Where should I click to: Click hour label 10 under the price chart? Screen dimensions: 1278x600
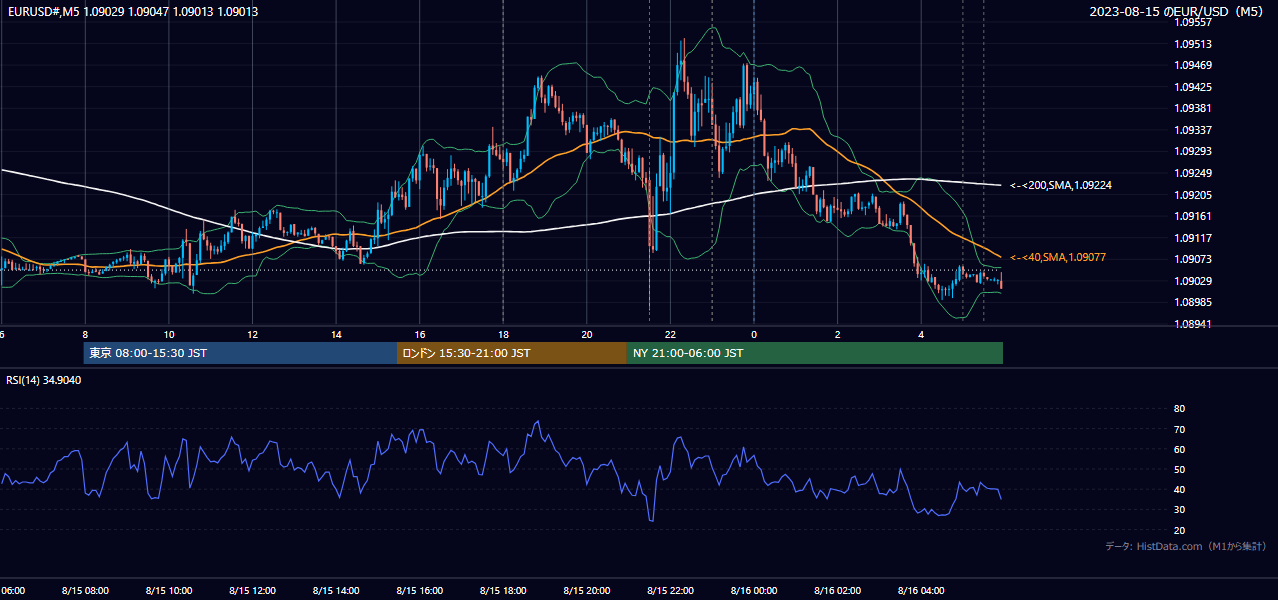[169, 334]
